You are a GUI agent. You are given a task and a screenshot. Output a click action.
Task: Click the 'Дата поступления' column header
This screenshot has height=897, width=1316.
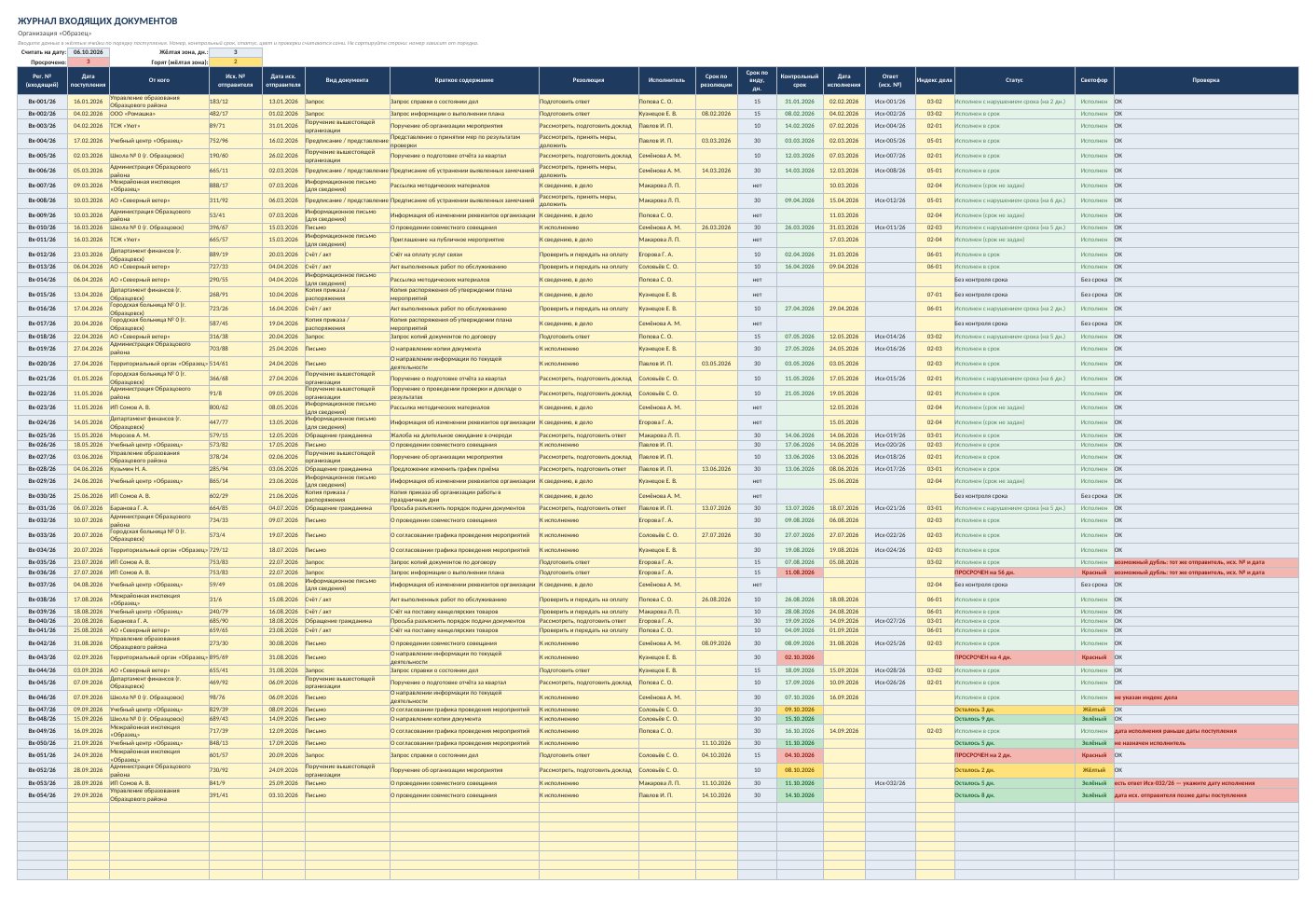[x=89, y=80]
